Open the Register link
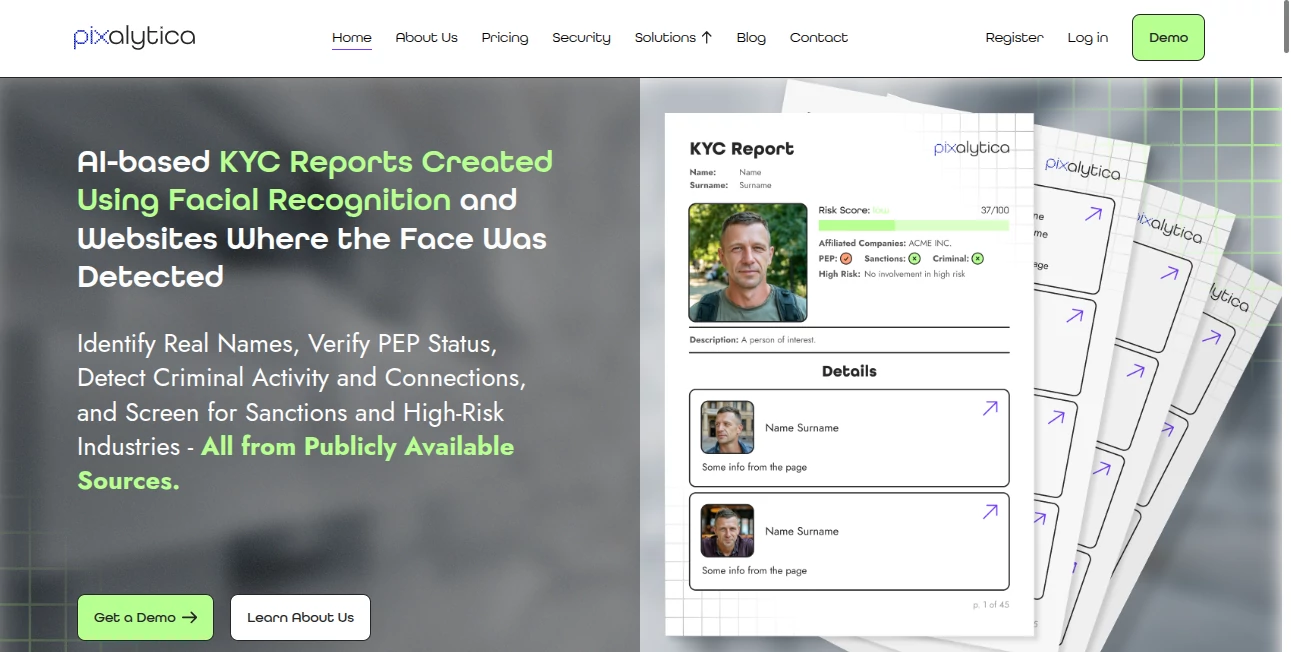 [1014, 38]
